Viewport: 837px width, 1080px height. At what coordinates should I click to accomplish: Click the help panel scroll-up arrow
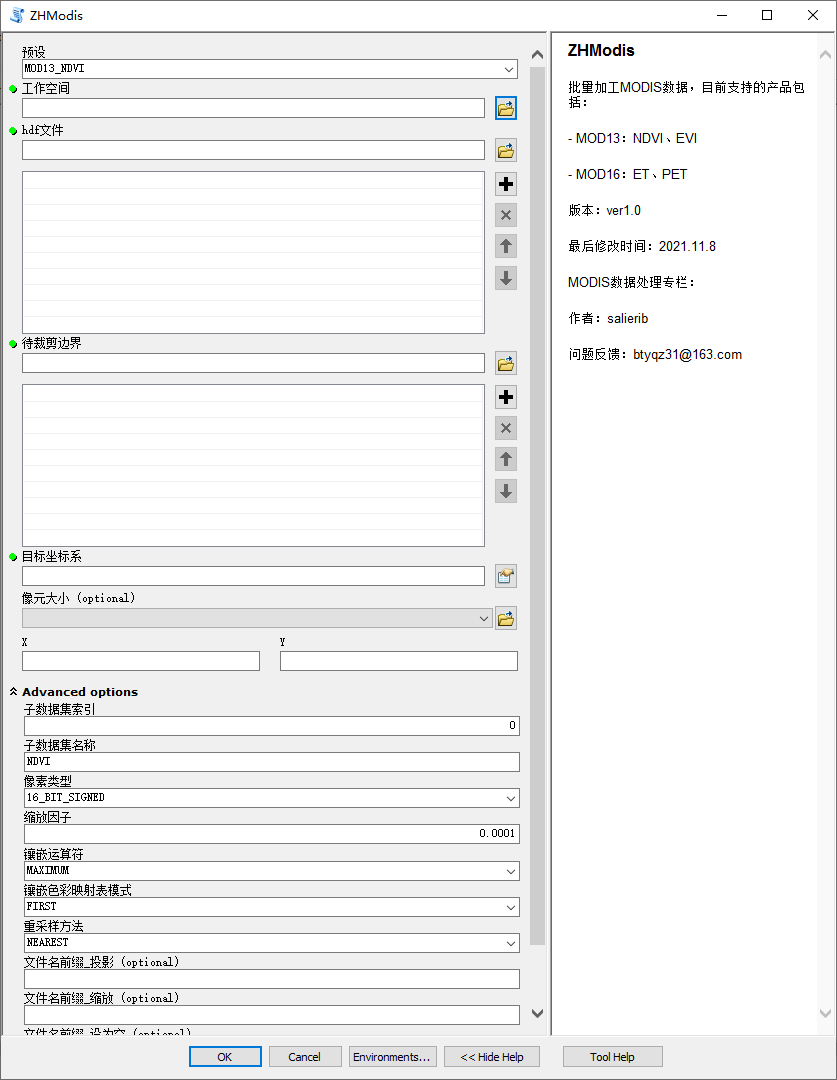[825, 54]
